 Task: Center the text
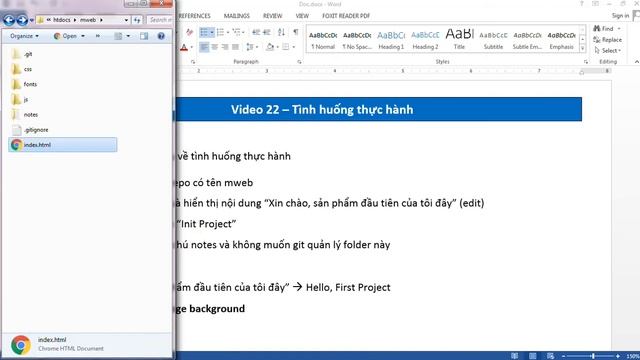pos(214,47)
